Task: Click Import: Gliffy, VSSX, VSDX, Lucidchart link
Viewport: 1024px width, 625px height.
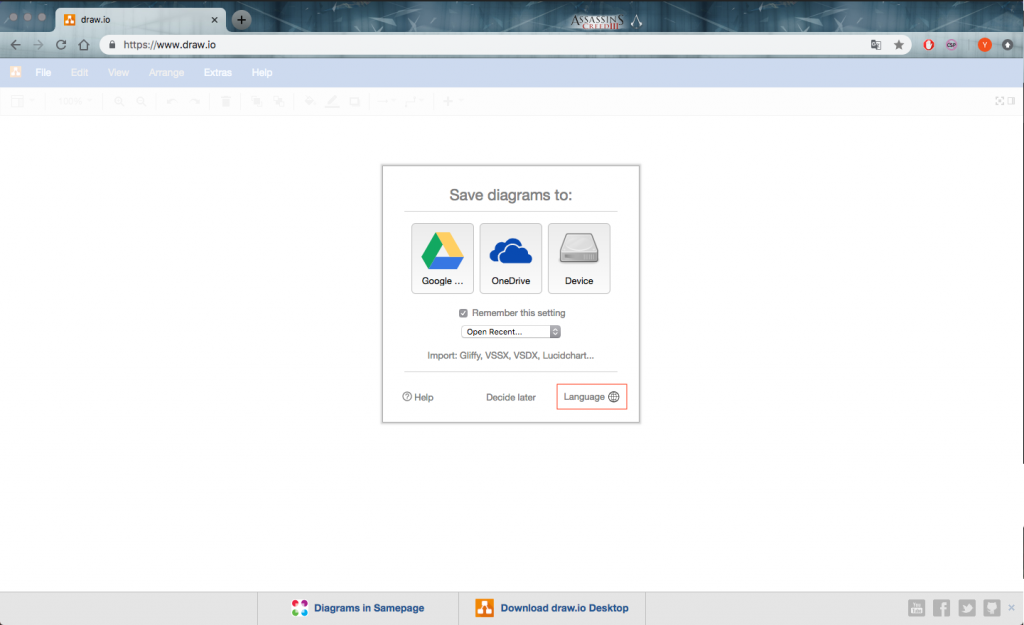Action: coord(511,355)
